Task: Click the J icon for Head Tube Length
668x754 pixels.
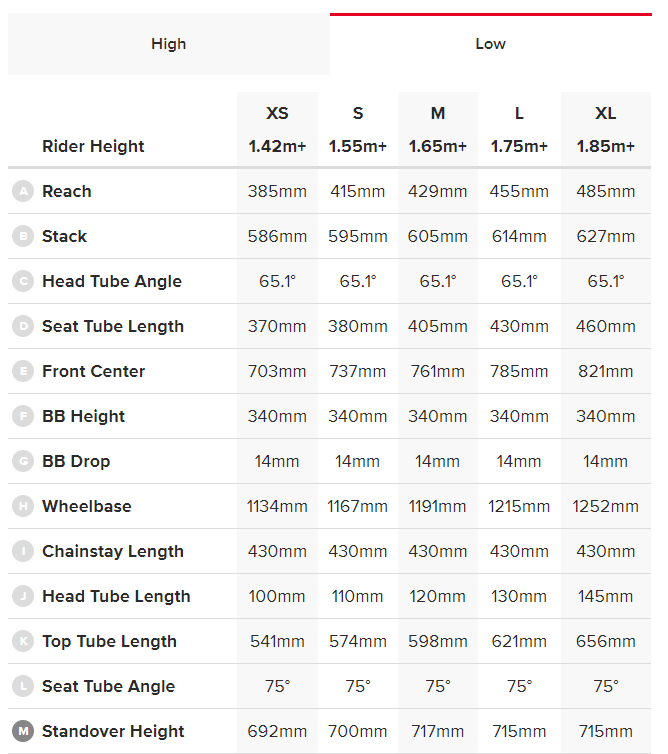Action: tap(22, 596)
